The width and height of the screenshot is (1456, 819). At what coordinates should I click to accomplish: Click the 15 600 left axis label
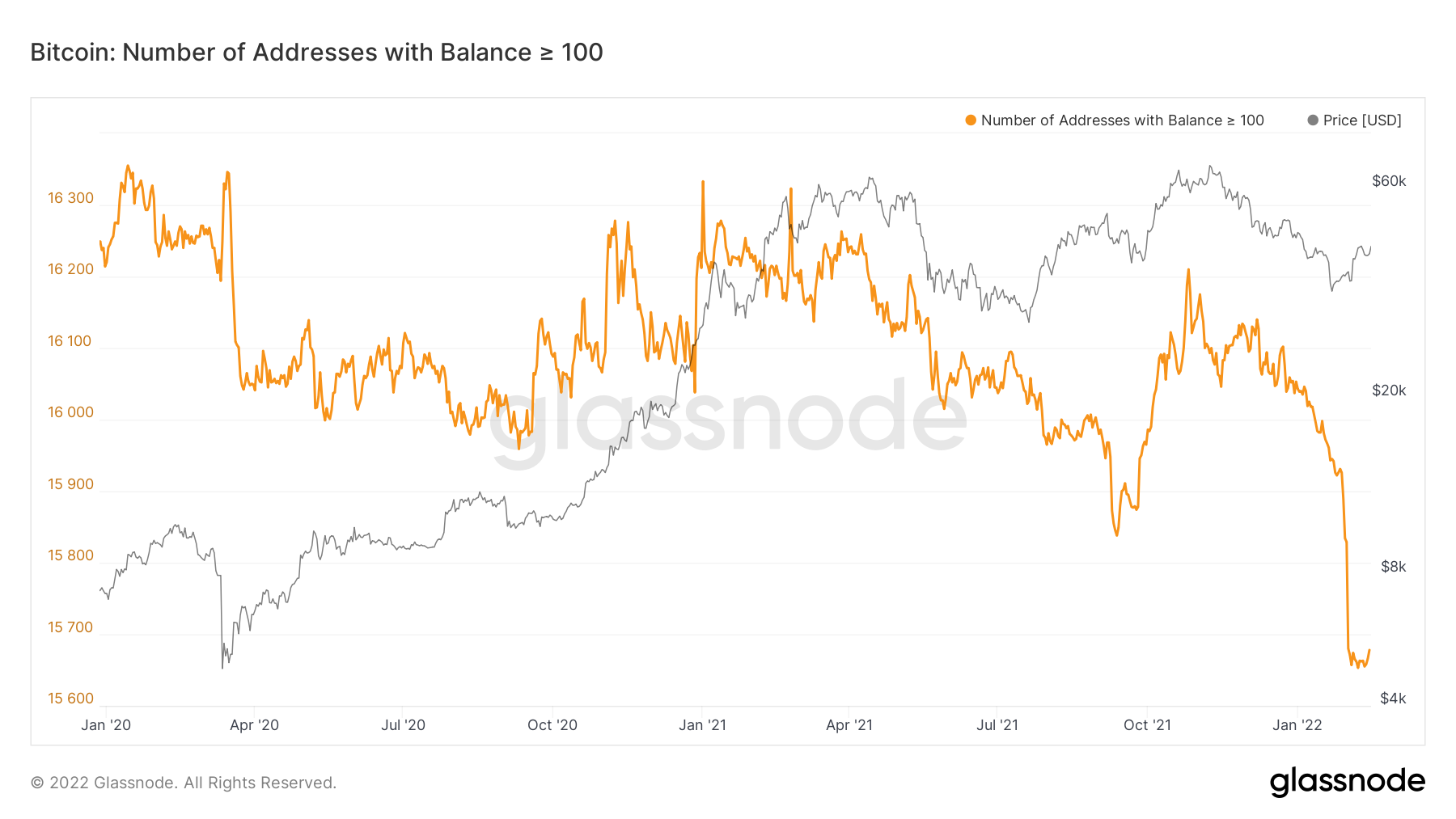pos(70,699)
